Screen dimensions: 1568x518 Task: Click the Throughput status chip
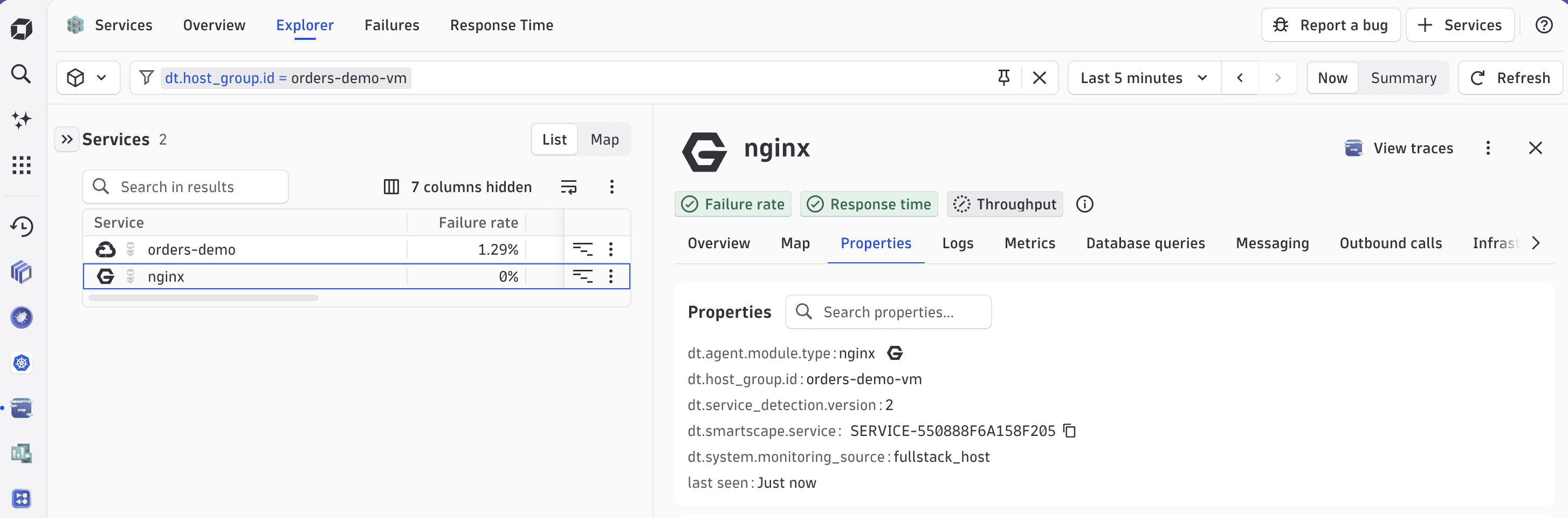[x=1005, y=204]
